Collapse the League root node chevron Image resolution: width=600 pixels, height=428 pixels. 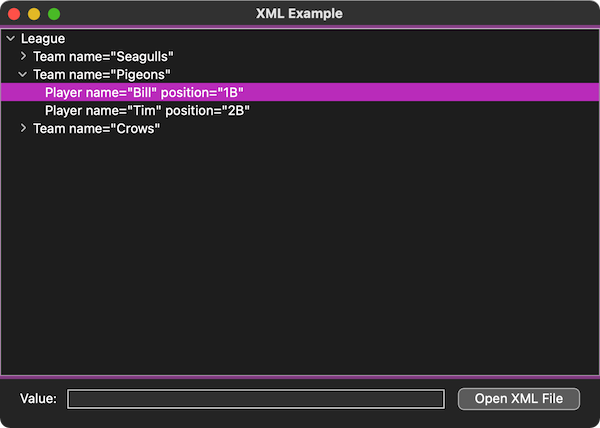[11, 38]
